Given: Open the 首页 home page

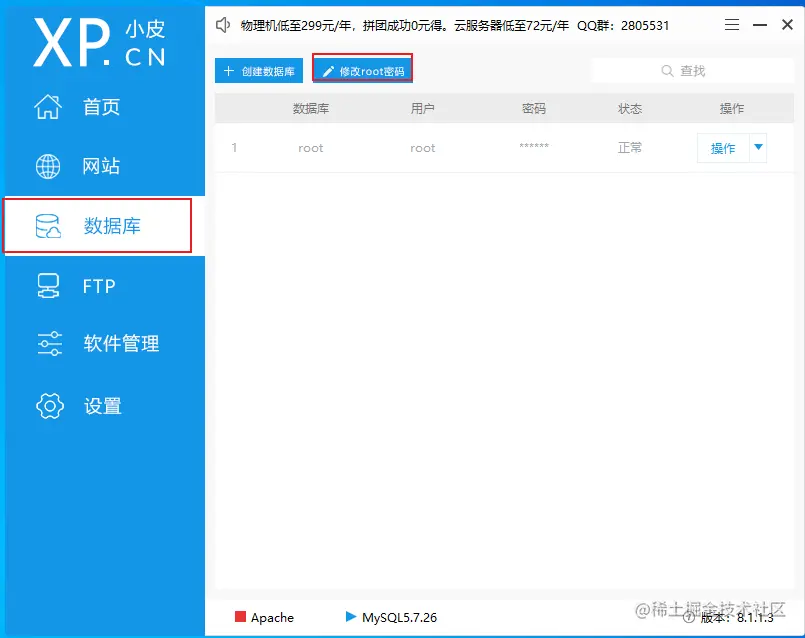Looking at the screenshot, I should point(103,107).
